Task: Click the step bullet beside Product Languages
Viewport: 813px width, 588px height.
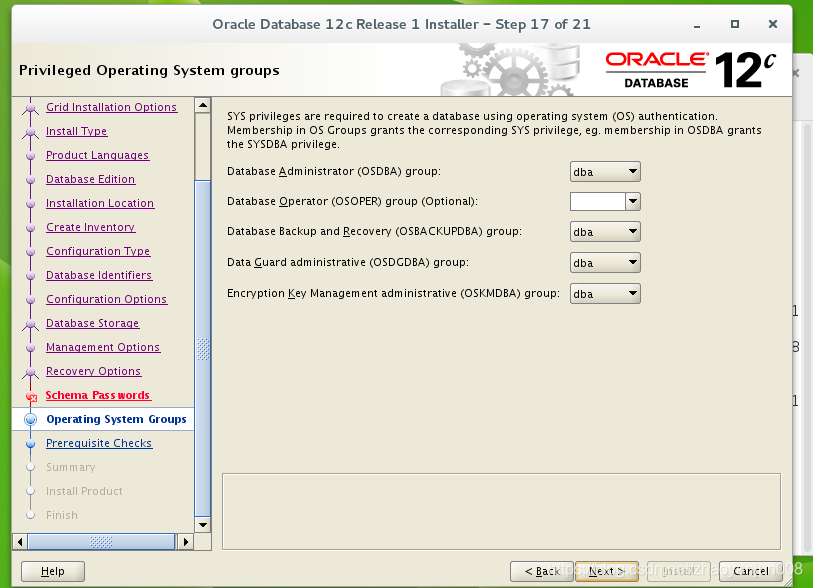Action: [x=31, y=156]
